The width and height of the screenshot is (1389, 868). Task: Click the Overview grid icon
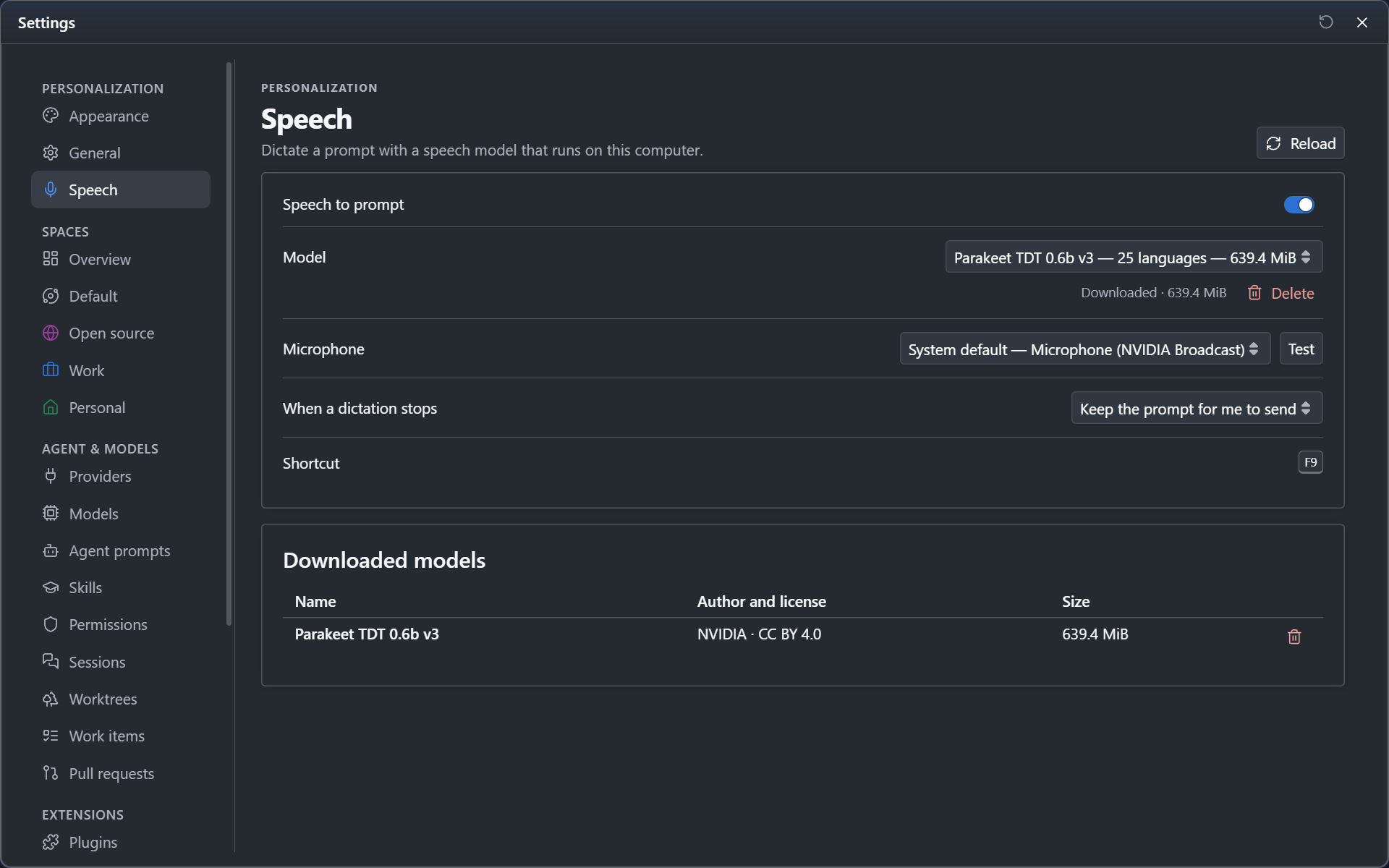tap(51, 259)
